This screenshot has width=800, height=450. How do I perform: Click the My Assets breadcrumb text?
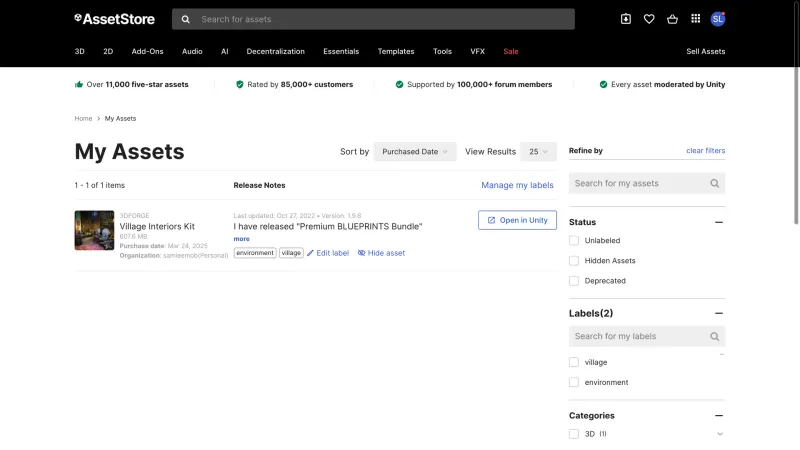point(120,118)
